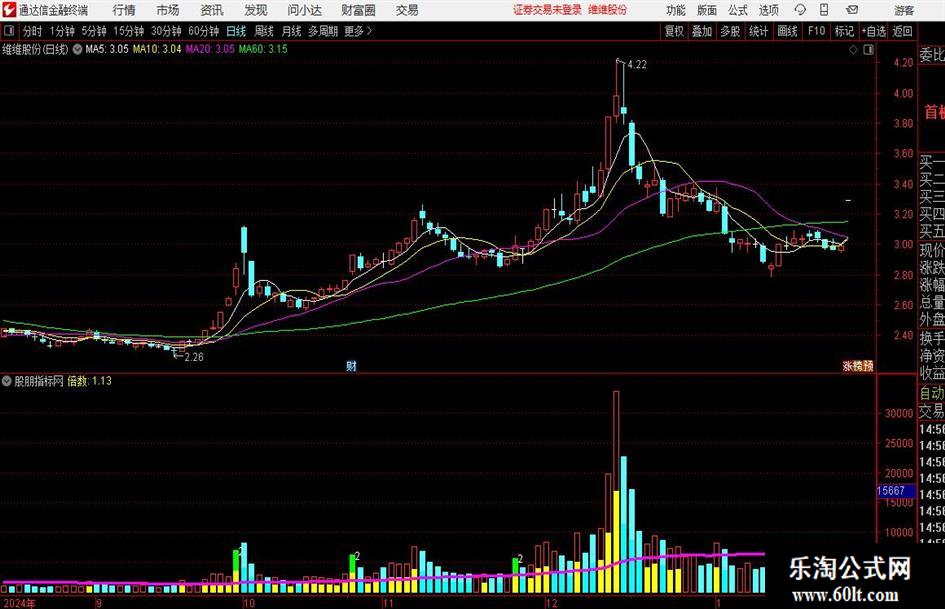Switch to the 月线 period
The image size is (945, 609).
point(292,31)
